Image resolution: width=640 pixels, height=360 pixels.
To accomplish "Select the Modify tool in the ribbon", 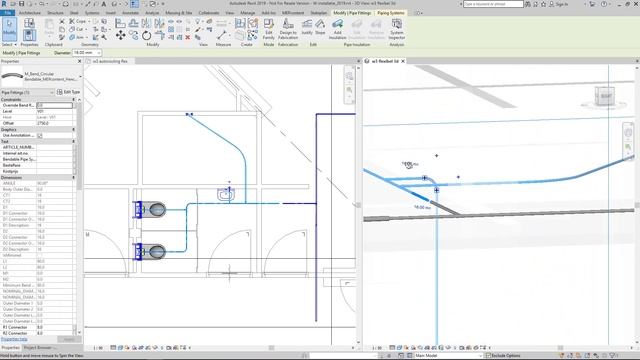I will [9, 29].
